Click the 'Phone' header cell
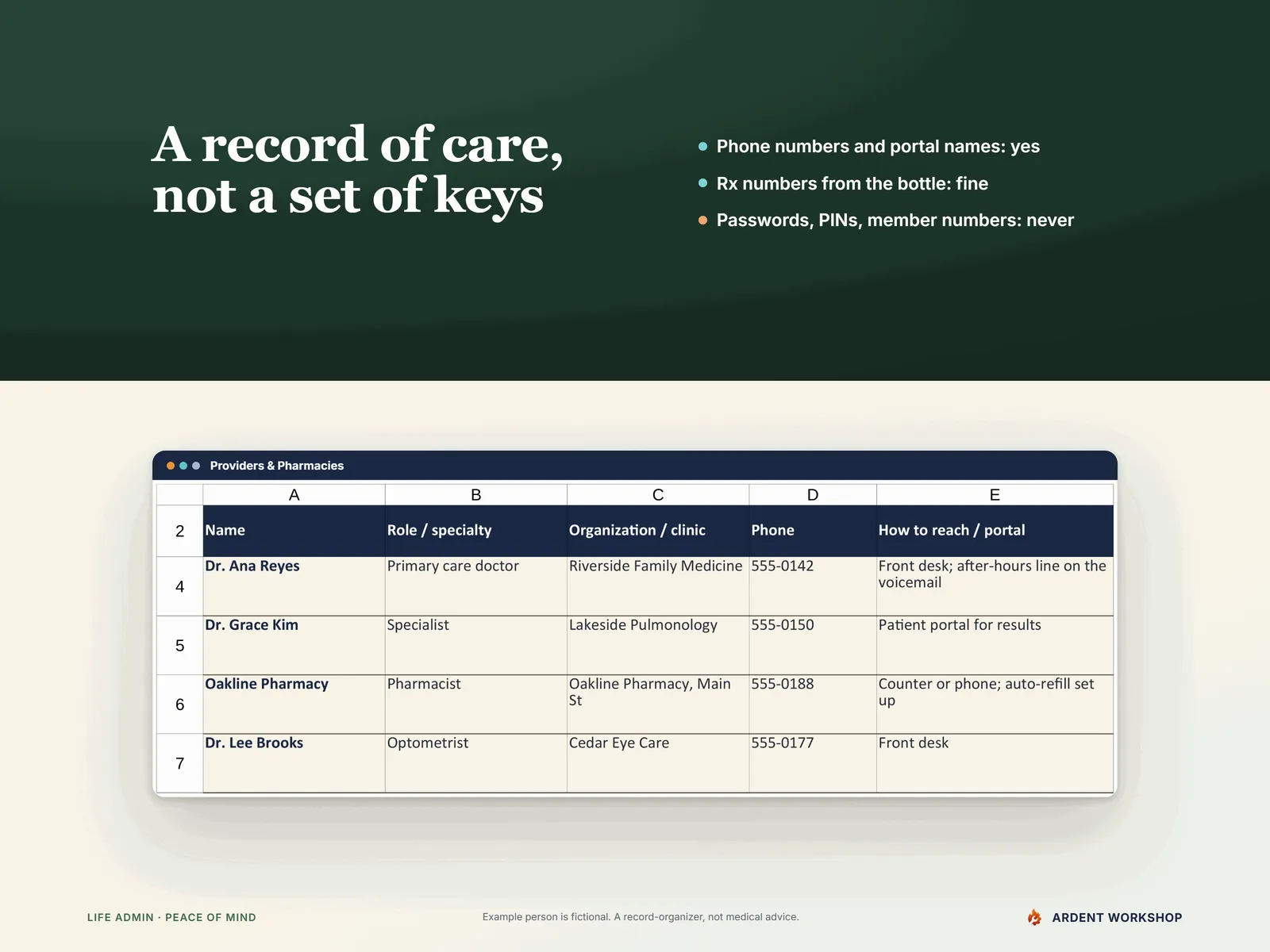 coord(813,531)
